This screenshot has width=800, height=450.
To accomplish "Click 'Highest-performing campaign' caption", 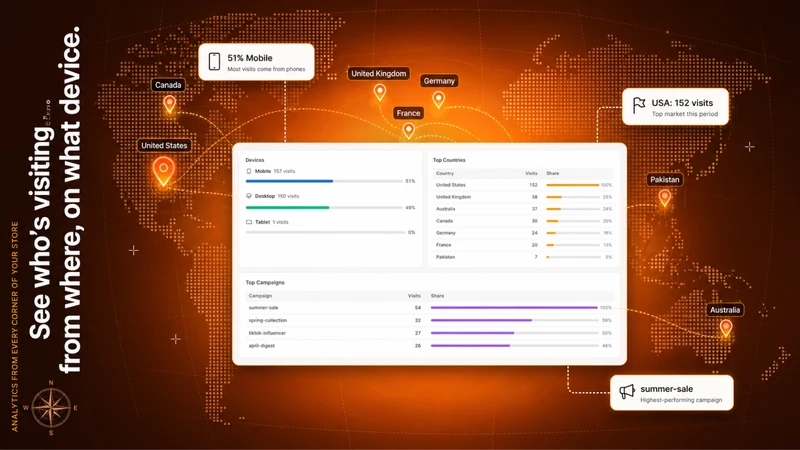I will (x=681, y=400).
